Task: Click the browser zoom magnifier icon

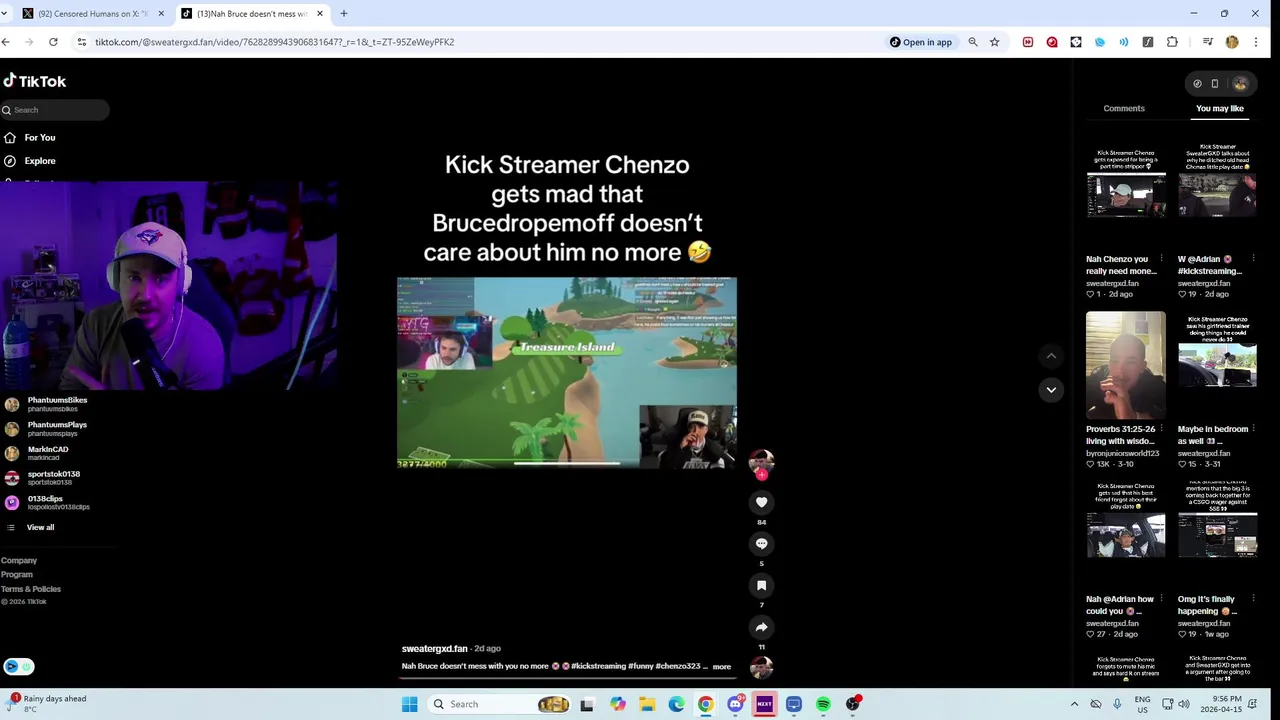Action: click(972, 42)
